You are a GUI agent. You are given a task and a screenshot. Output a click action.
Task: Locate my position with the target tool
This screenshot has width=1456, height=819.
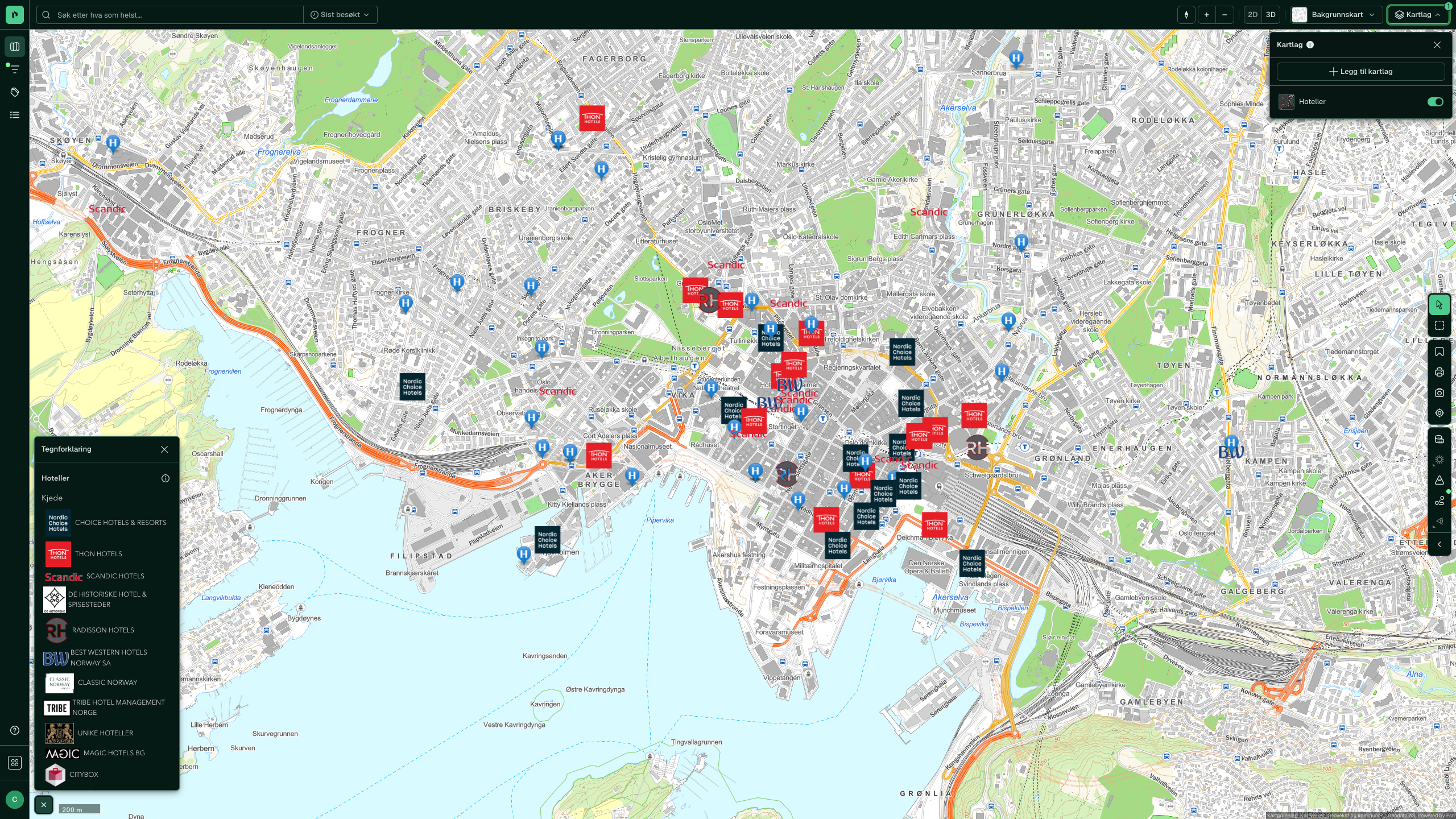pos(1440,413)
